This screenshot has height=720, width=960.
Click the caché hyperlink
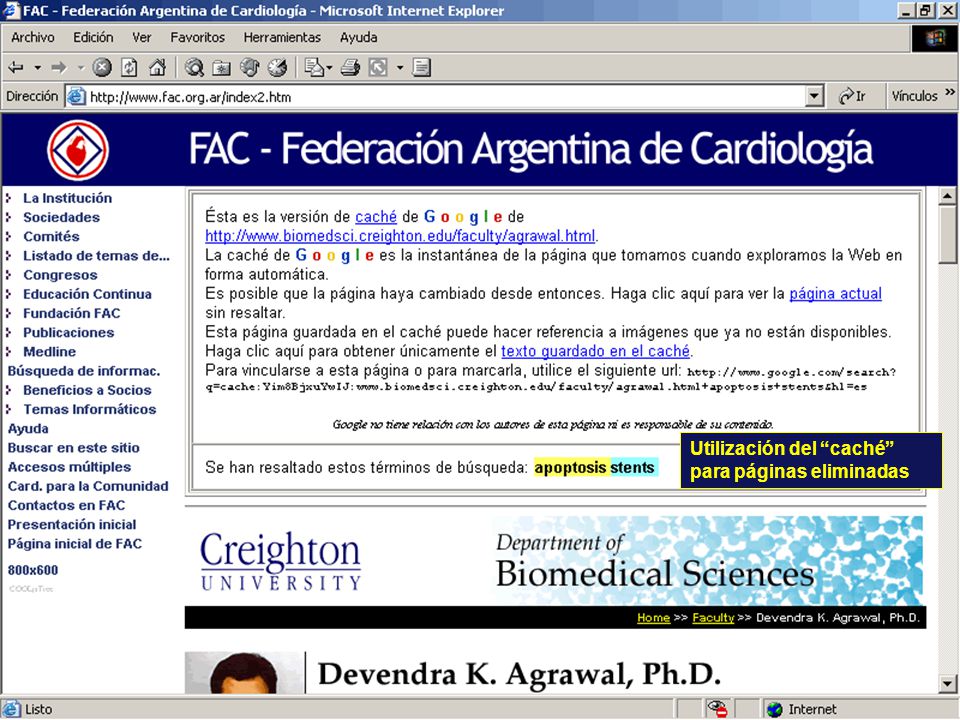click(376, 217)
